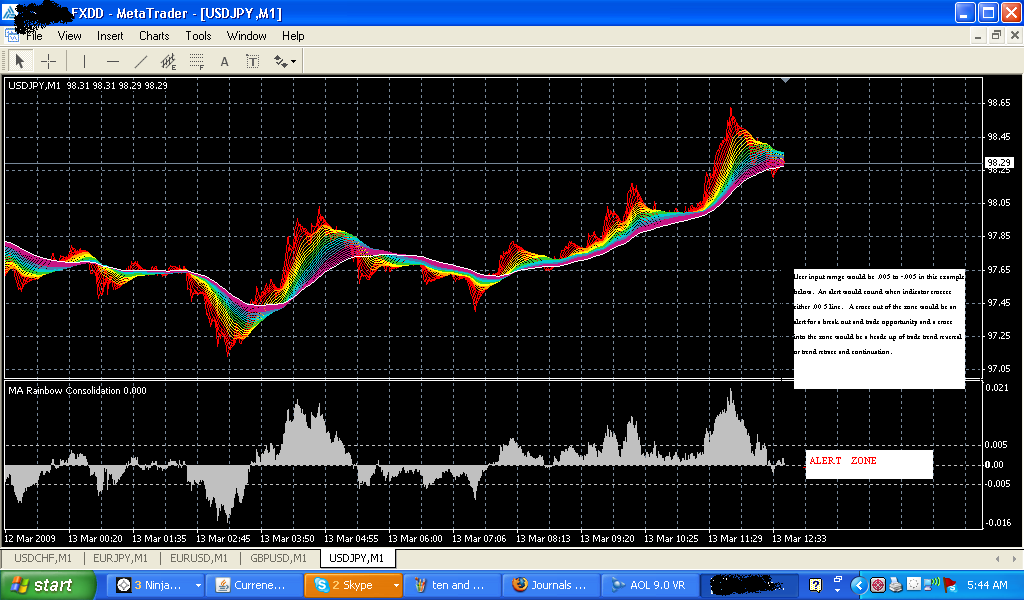Click the ALERT ZONE label box
Image resolution: width=1024 pixels, height=600 pixels.
869,464
